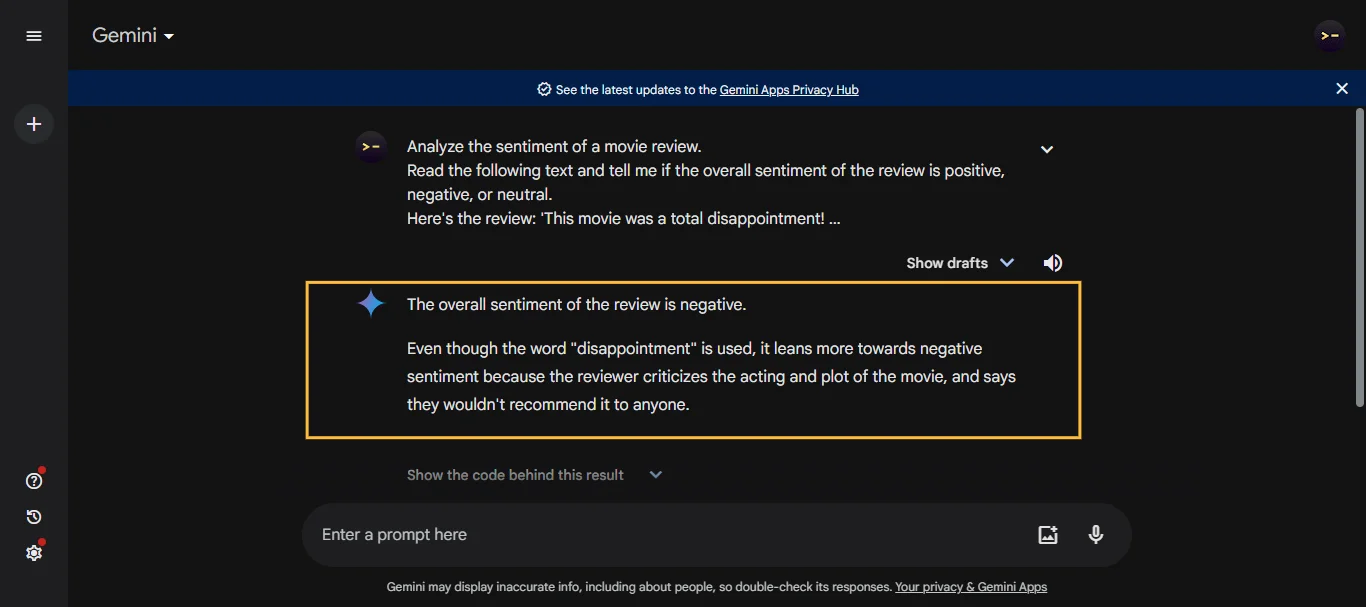Open the Gemini Apps Privacy Hub link
Viewport: 1366px width, 607px height.
pos(789,89)
